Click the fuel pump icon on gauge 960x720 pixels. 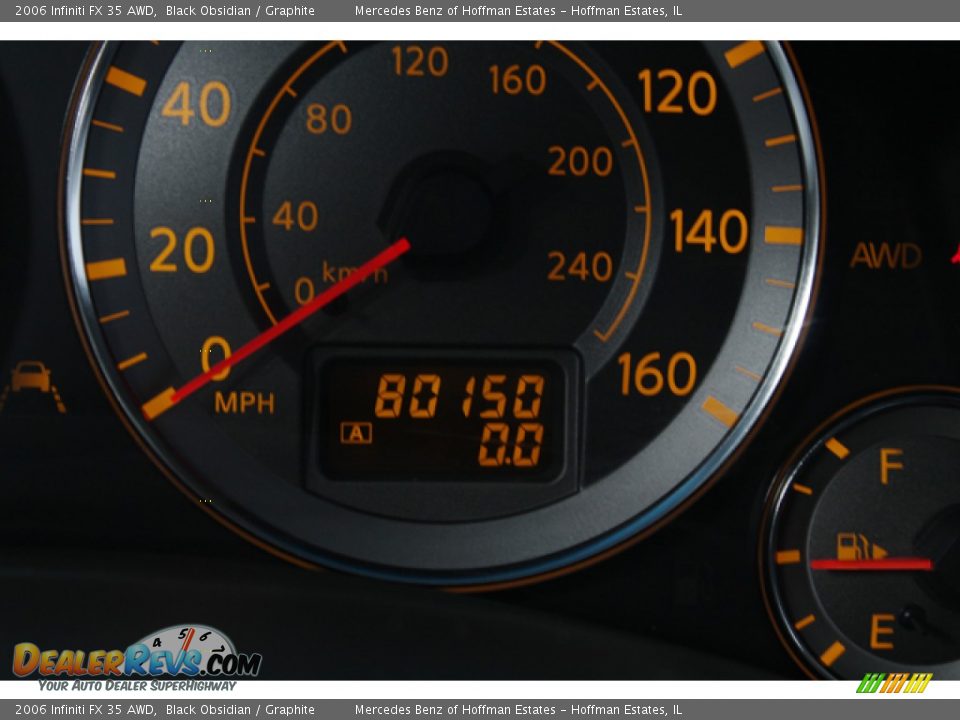[861, 546]
